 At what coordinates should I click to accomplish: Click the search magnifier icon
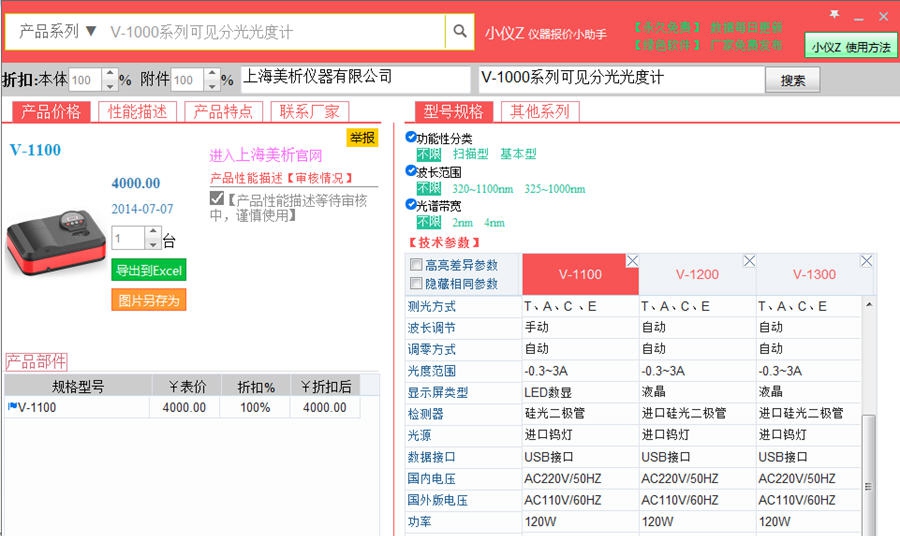[459, 31]
